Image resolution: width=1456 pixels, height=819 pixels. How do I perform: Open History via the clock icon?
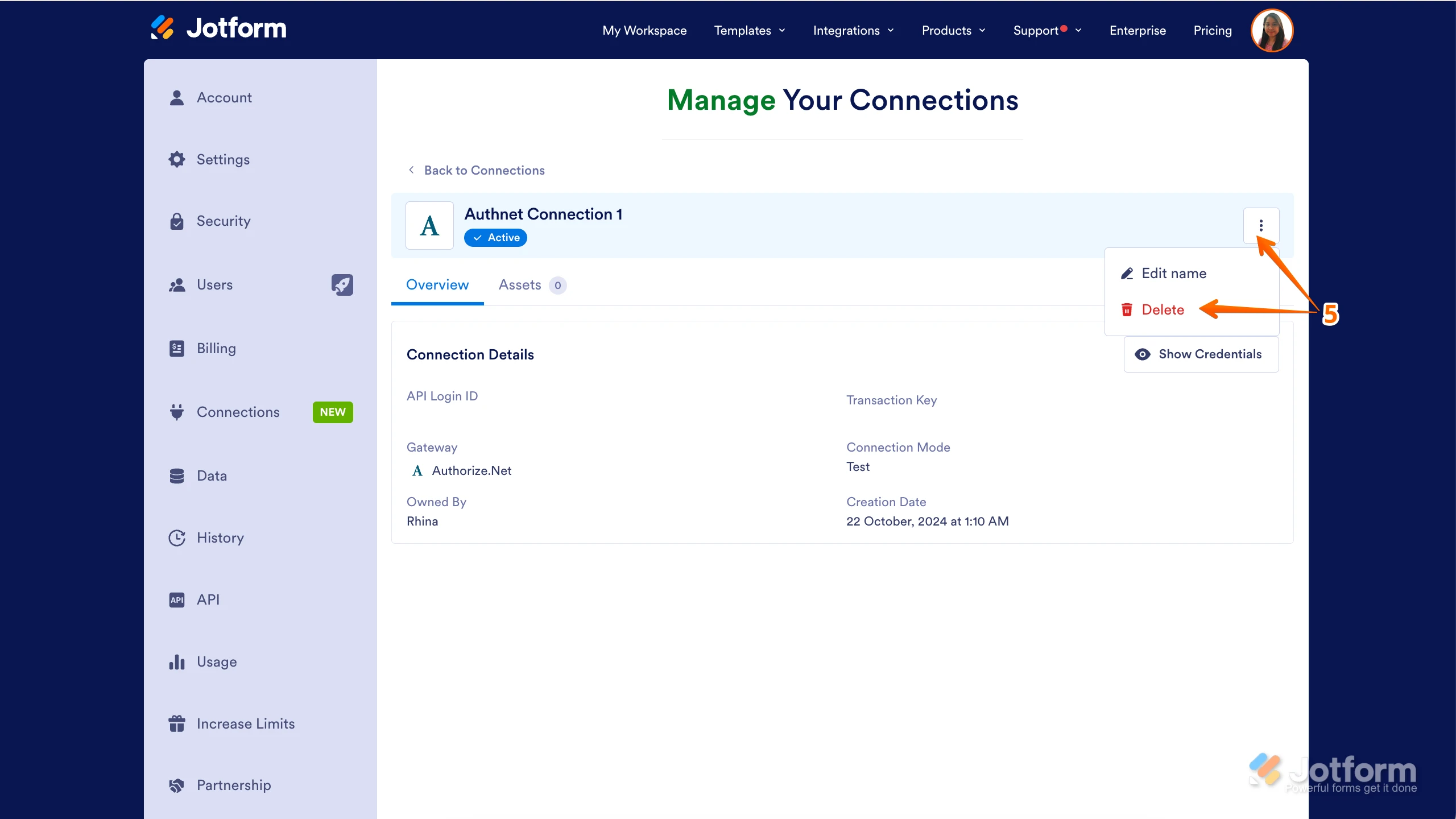tap(176, 537)
